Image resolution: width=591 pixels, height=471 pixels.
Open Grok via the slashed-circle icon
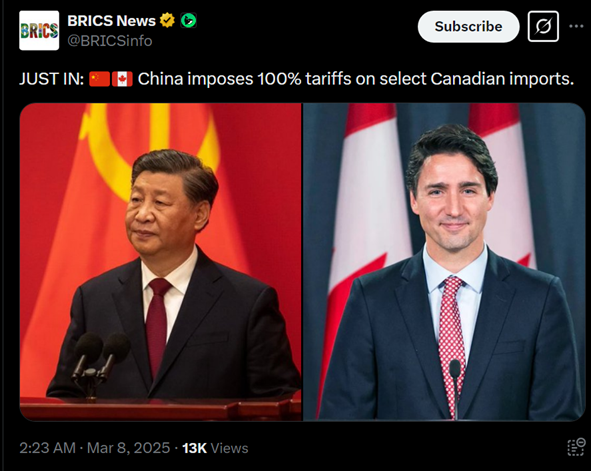543,26
